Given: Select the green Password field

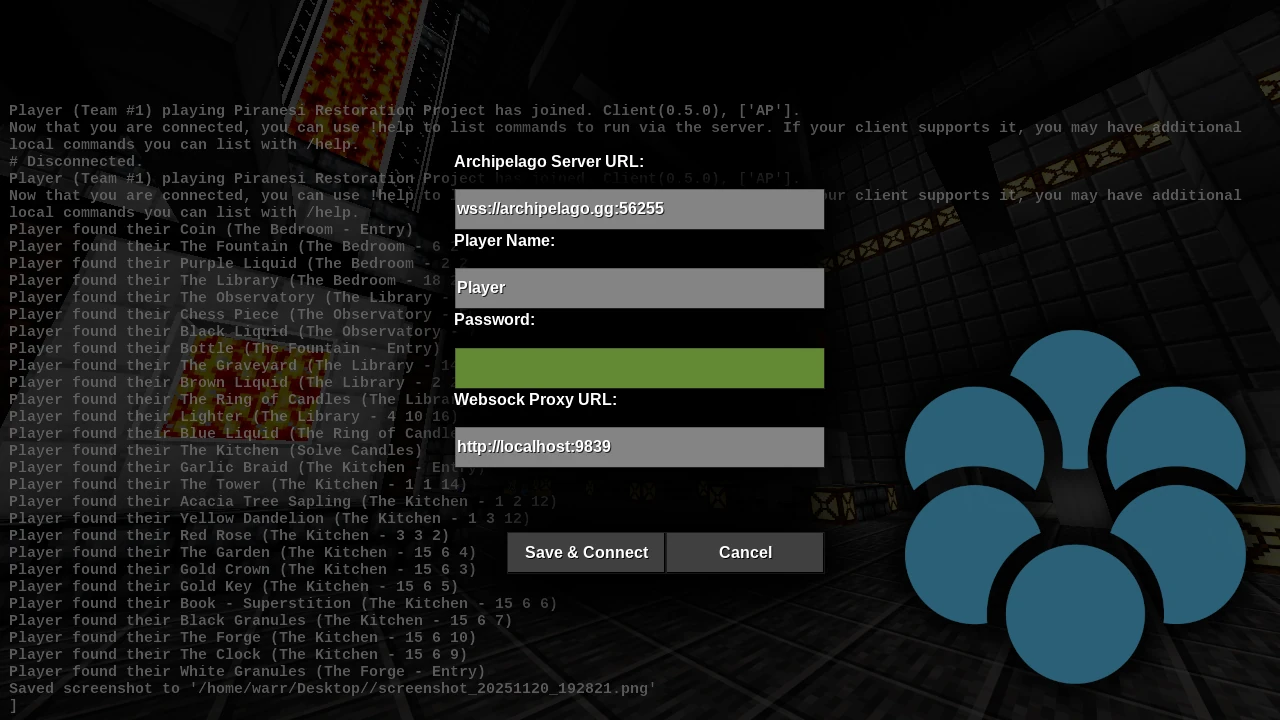Looking at the screenshot, I should tap(639, 368).
